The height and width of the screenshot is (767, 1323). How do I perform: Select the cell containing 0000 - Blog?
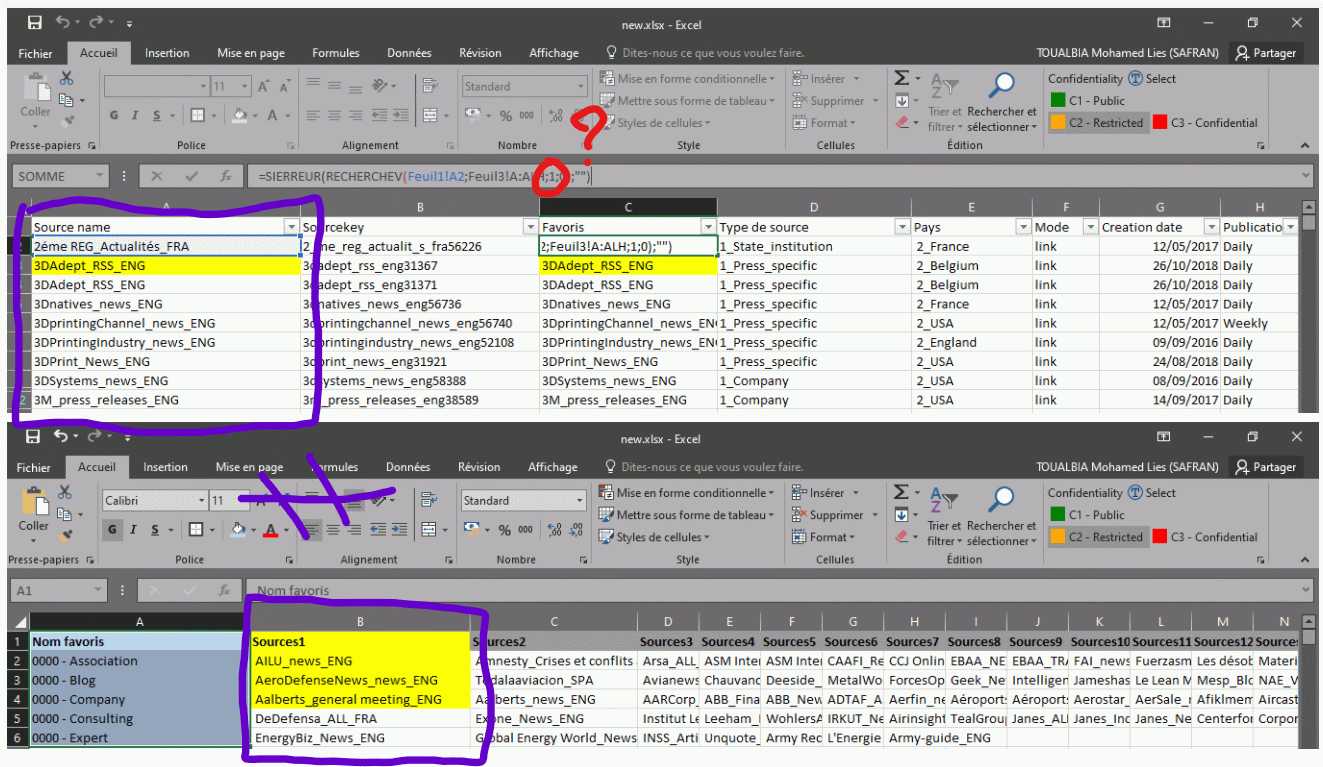click(x=138, y=680)
